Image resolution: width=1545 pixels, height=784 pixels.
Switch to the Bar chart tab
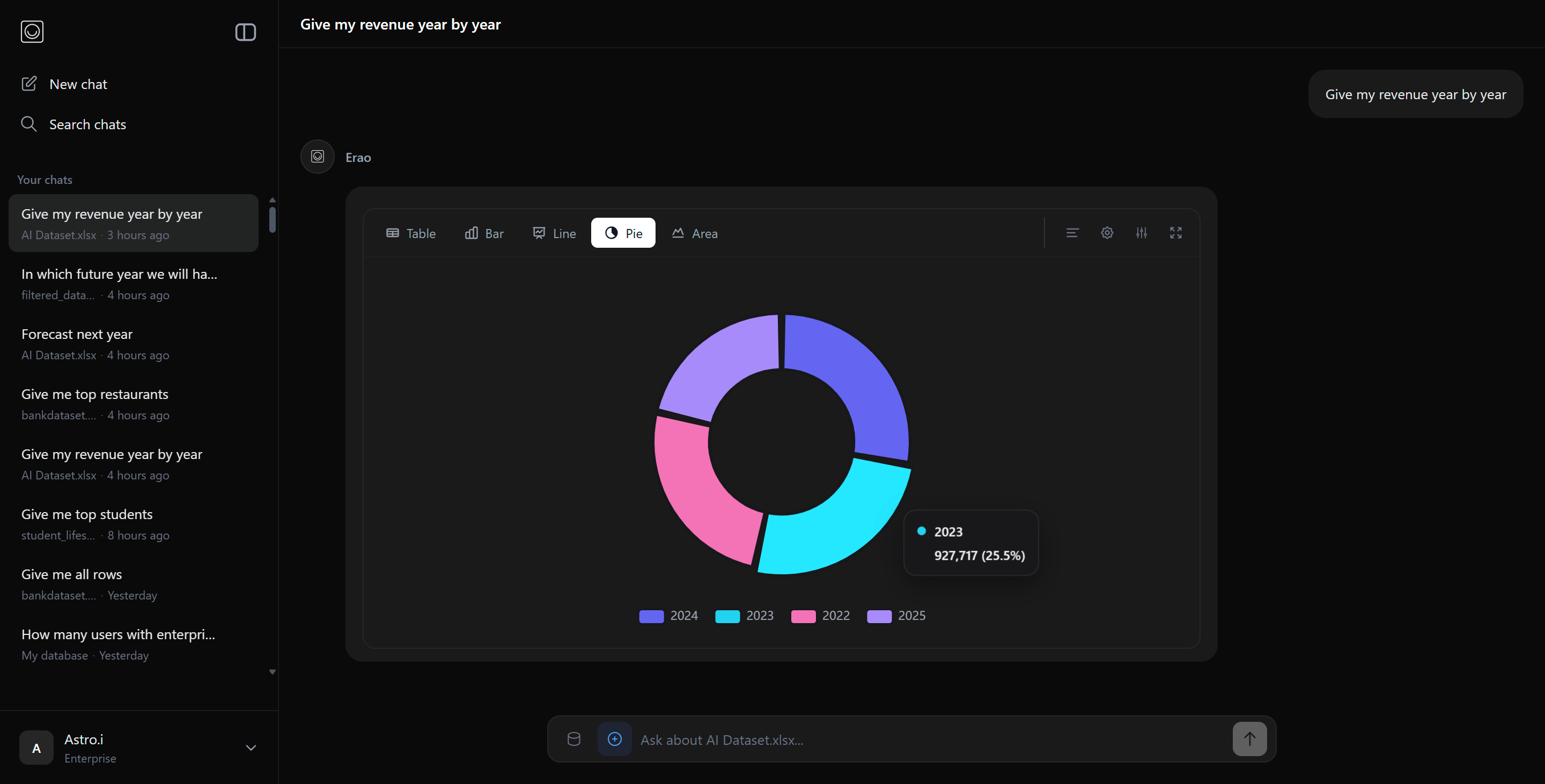[484, 233]
